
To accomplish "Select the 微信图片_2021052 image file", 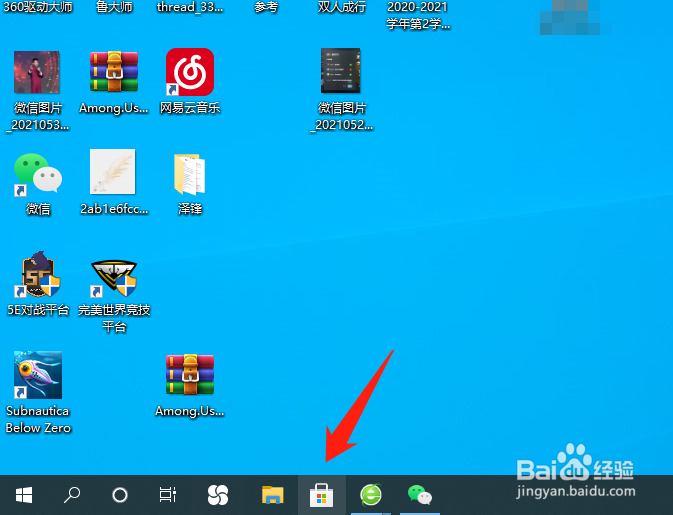I will 341,90.
